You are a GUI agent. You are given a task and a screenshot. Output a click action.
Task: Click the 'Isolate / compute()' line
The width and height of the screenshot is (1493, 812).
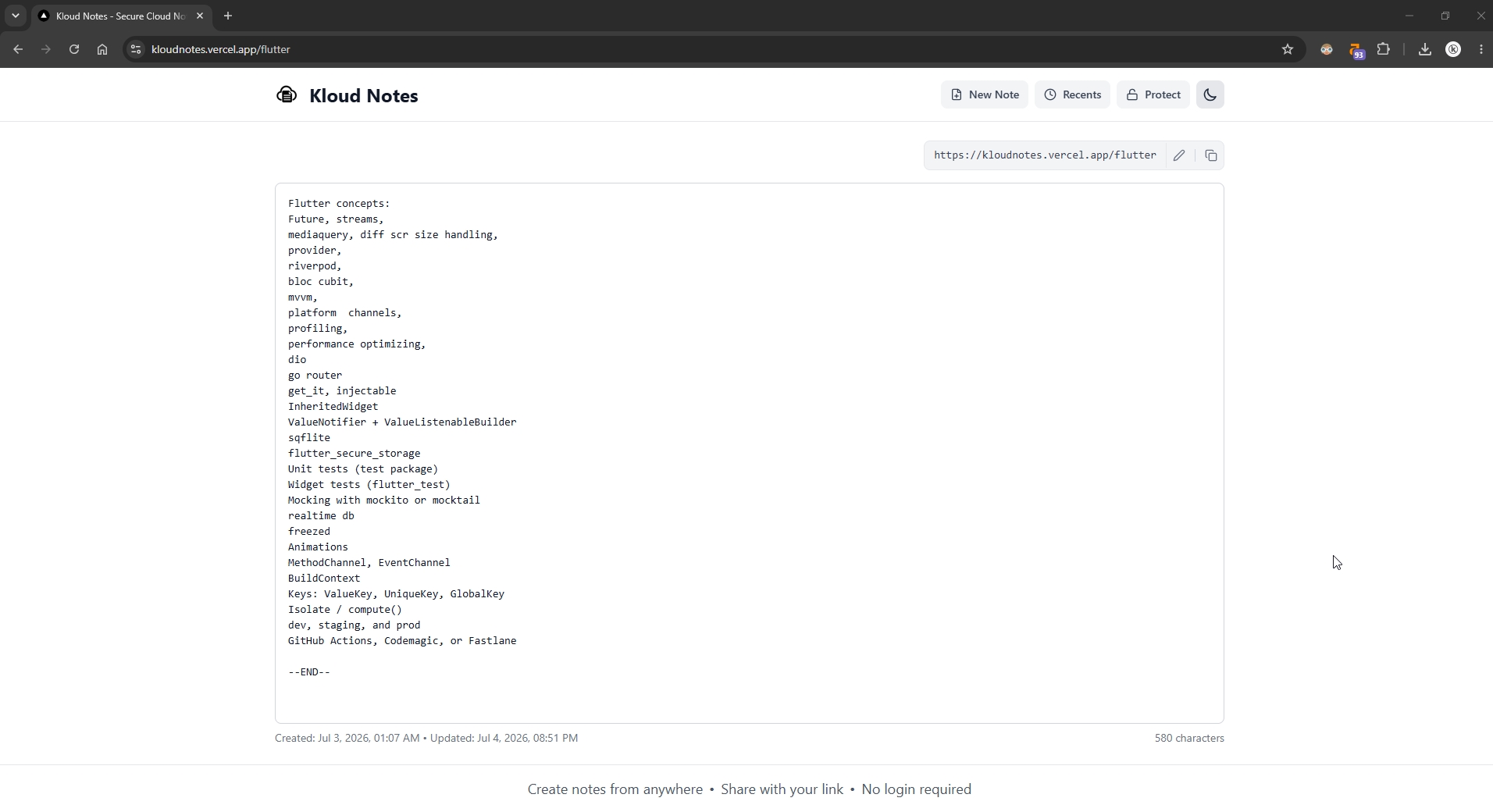coord(345,610)
